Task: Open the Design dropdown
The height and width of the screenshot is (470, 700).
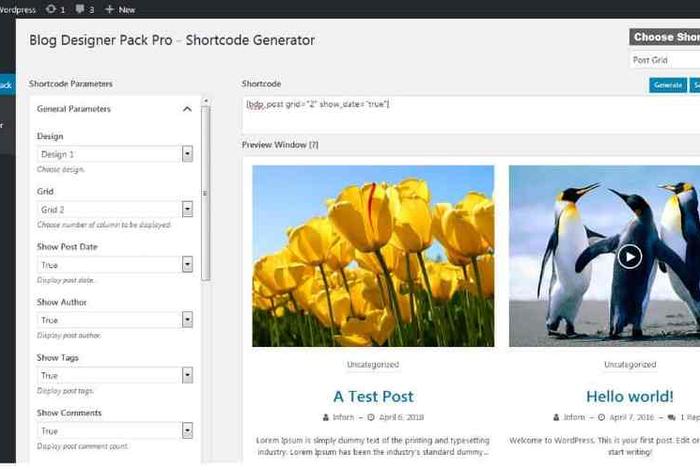Action: [115, 154]
